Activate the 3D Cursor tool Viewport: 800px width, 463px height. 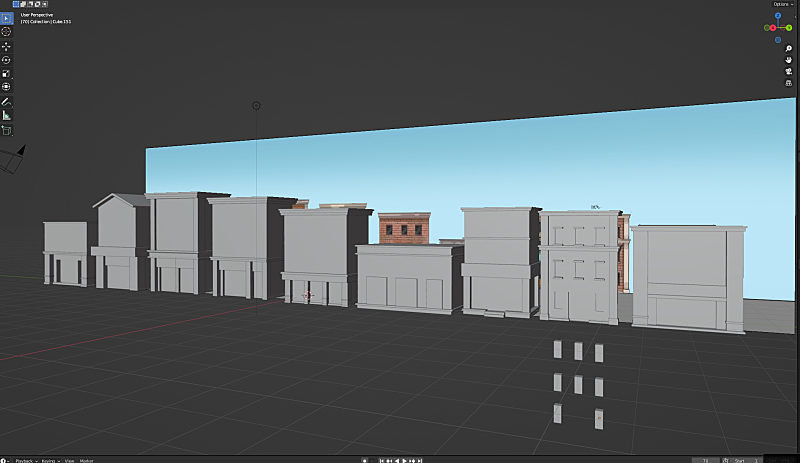pos(6,32)
